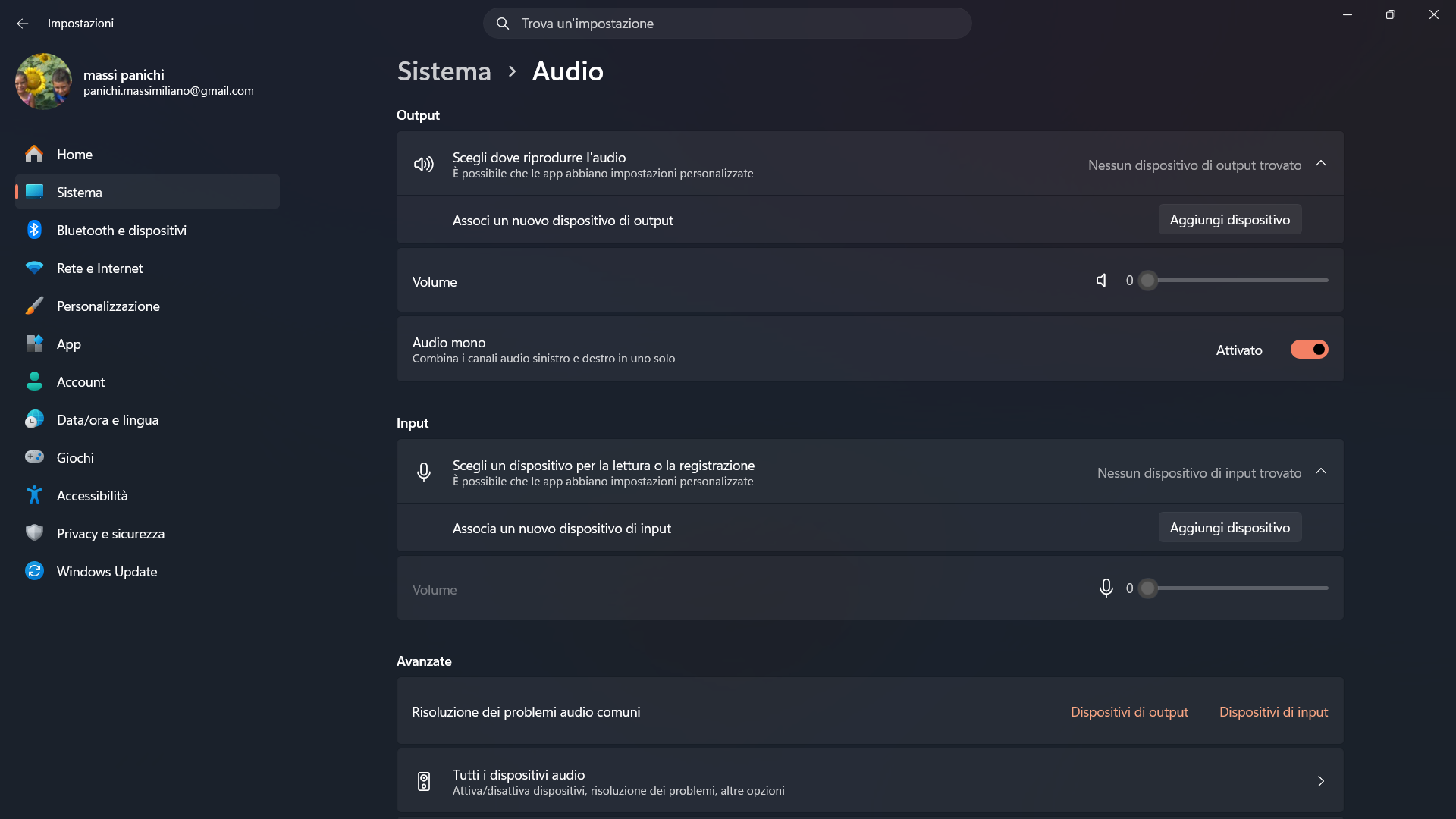Image resolution: width=1456 pixels, height=819 pixels.
Task: Open Tutti i dispositivi audio with its chevron
Action: click(x=1321, y=781)
